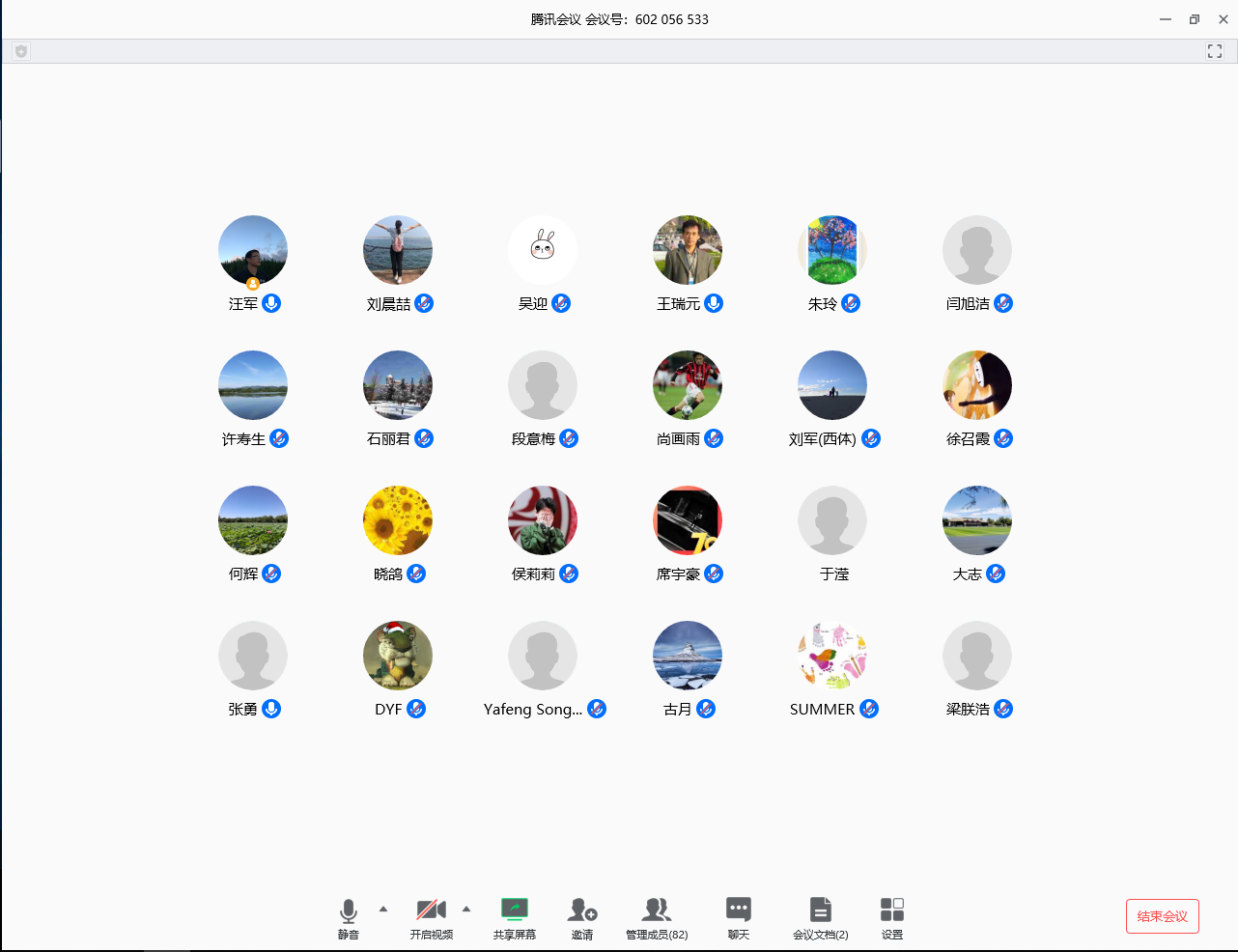1238x952 pixels.
Task: Select 晓鸽's sunflower avatar
Action: [x=398, y=520]
